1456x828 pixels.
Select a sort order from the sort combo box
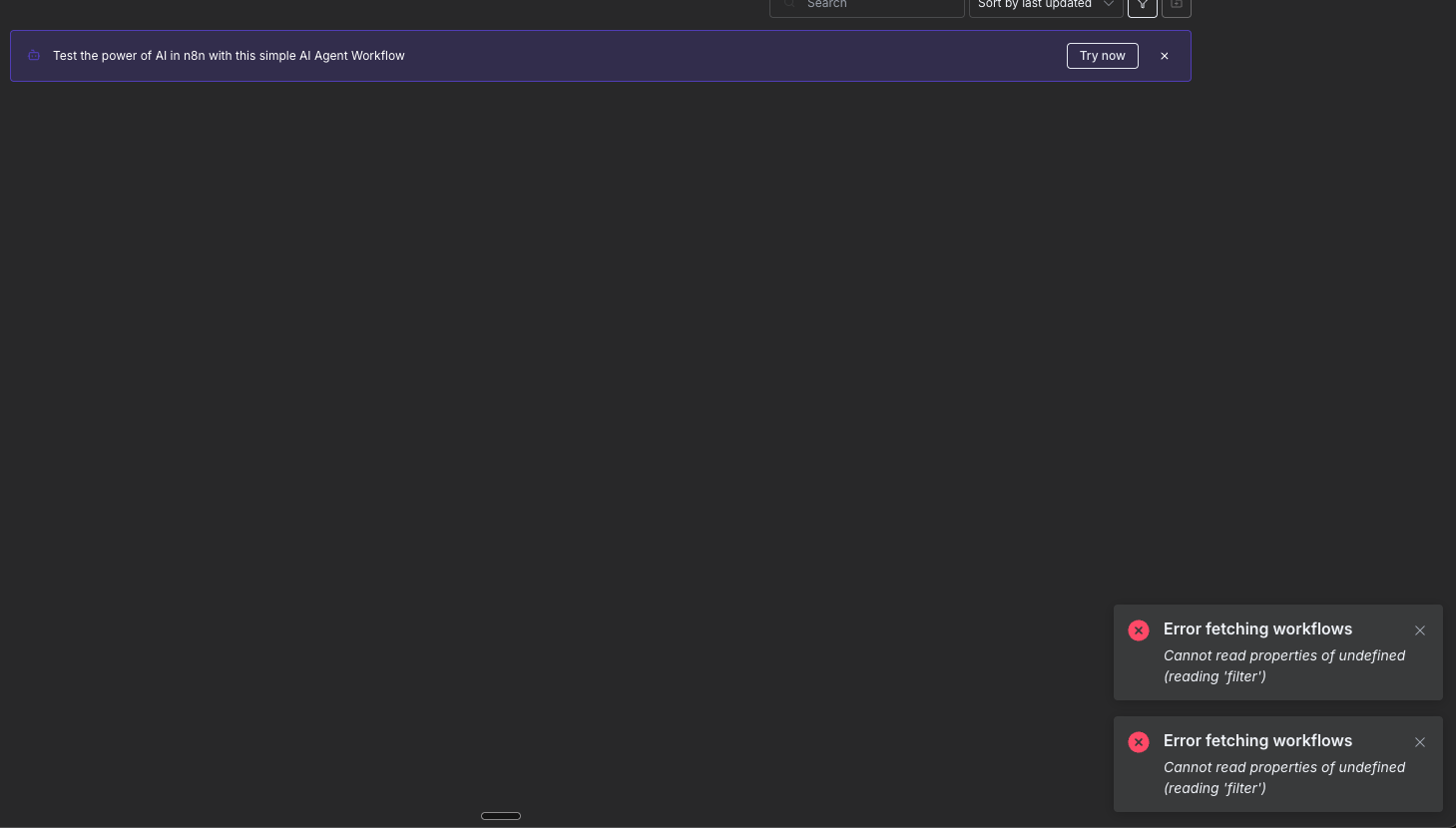(1045, 5)
